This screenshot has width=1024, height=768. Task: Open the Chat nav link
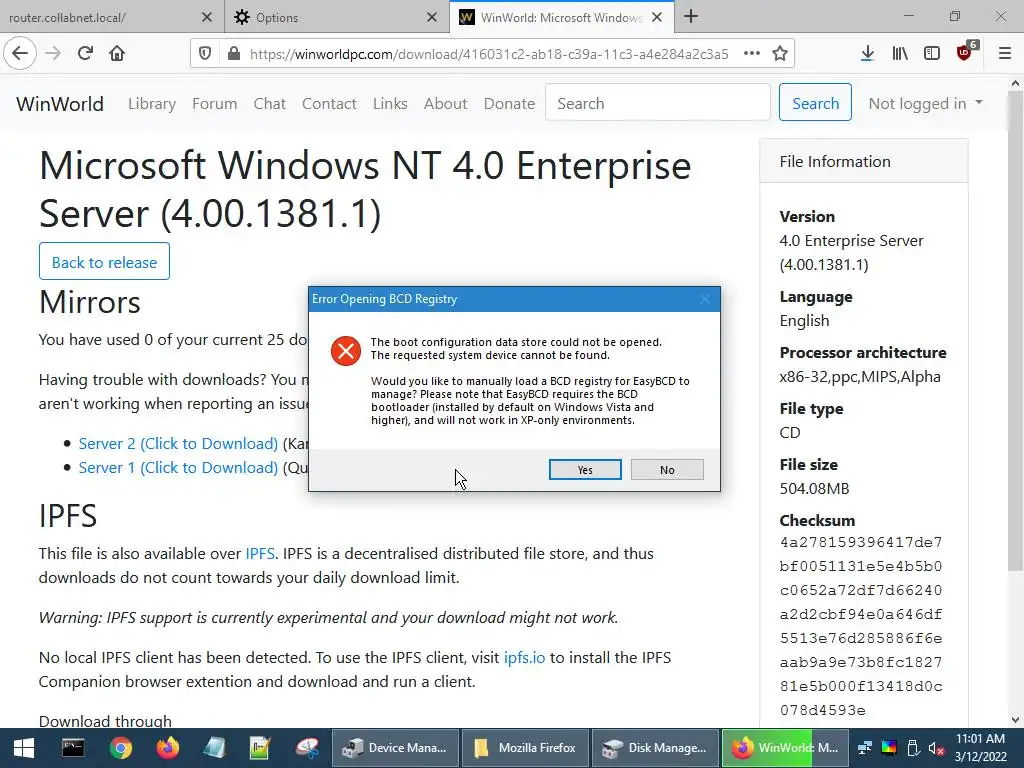pos(270,104)
